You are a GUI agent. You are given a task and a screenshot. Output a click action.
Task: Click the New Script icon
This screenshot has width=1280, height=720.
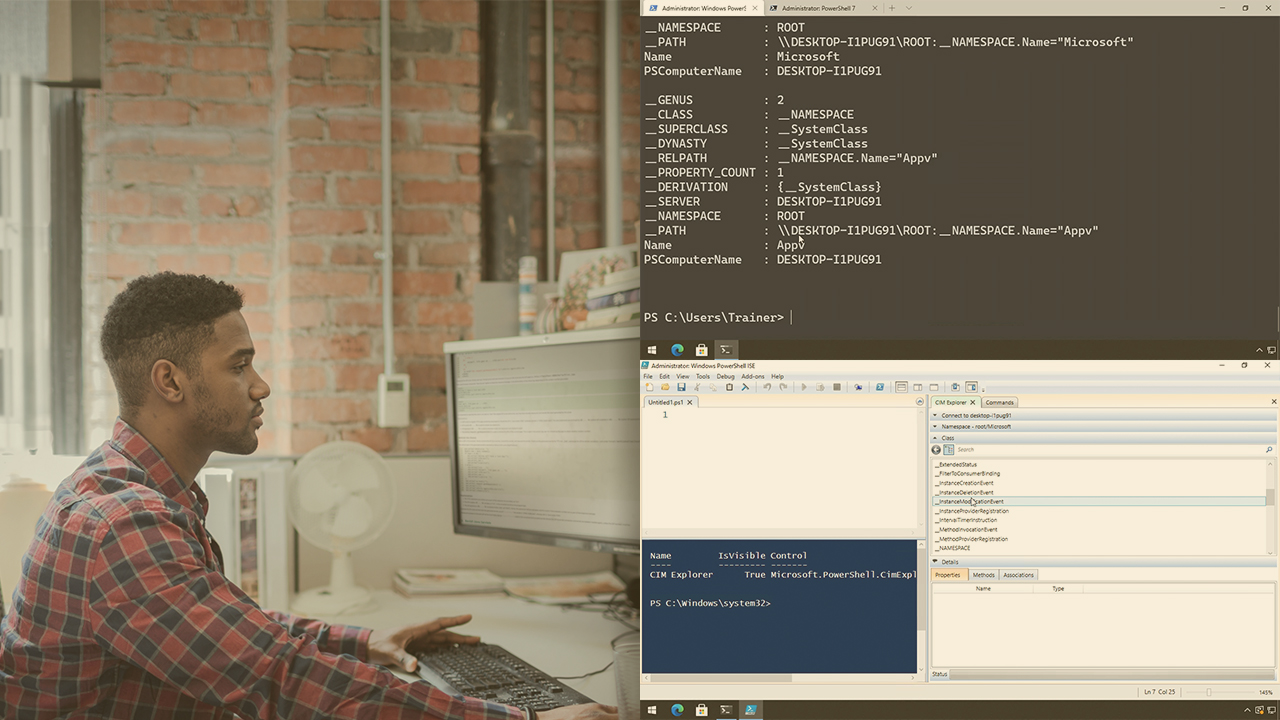click(x=651, y=387)
